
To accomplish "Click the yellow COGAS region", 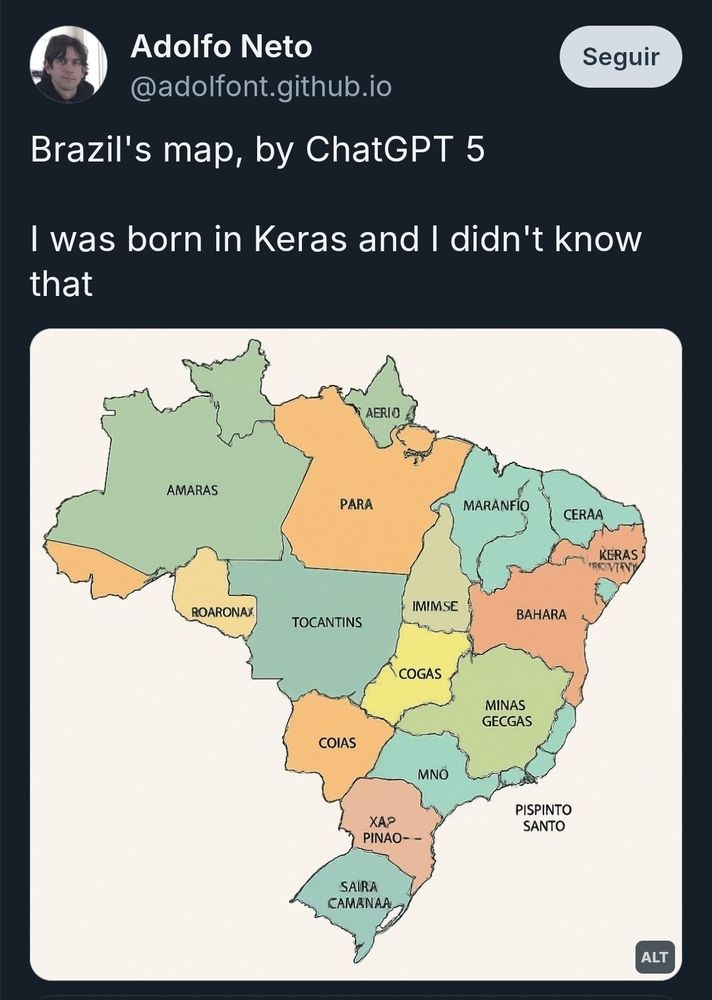I will click(x=420, y=673).
